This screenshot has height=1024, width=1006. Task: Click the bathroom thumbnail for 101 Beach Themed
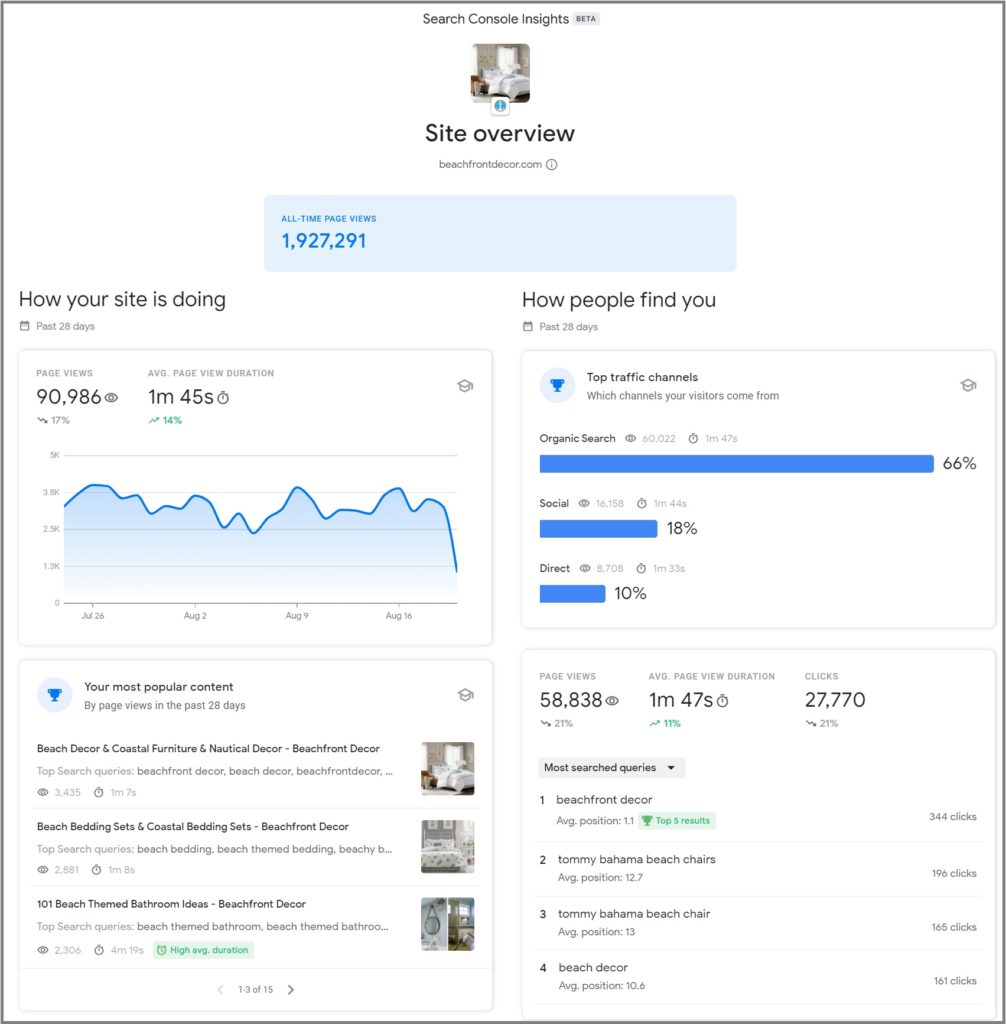[447, 924]
